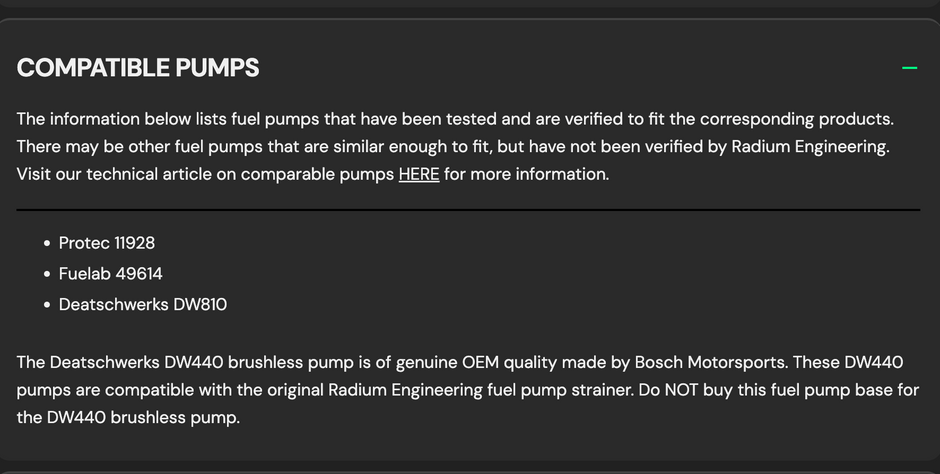The height and width of the screenshot is (474, 940).
Task: Select the Protec 11928 list item
Action: tap(107, 243)
